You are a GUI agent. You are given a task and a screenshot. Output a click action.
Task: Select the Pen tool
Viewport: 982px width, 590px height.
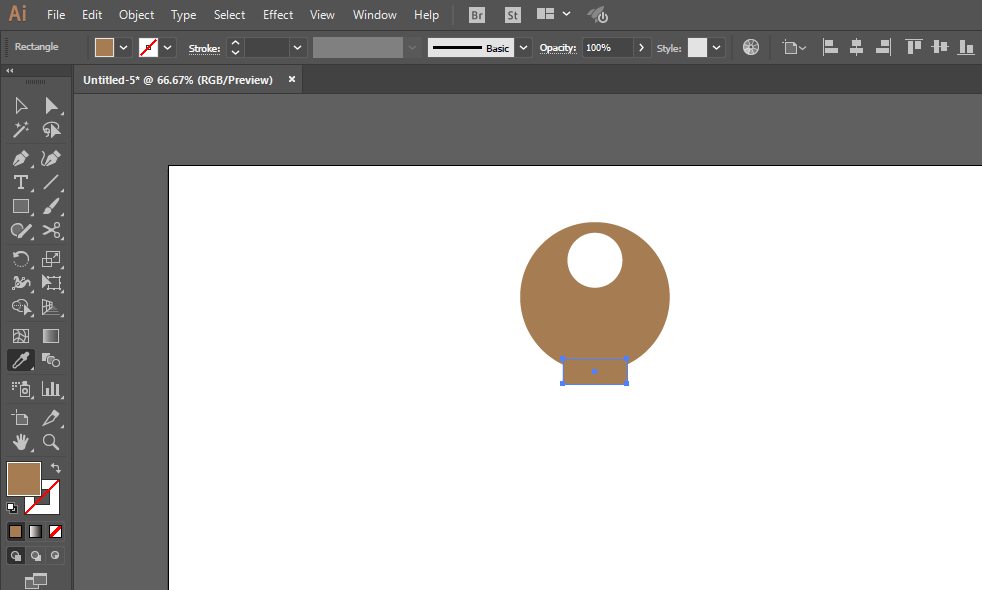(20, 158)
